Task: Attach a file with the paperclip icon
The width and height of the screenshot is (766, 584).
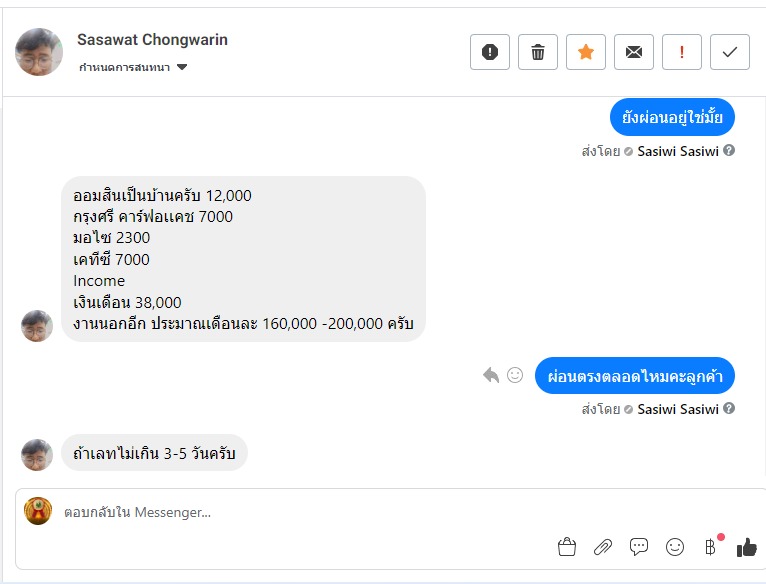Action: click(603, 547)
